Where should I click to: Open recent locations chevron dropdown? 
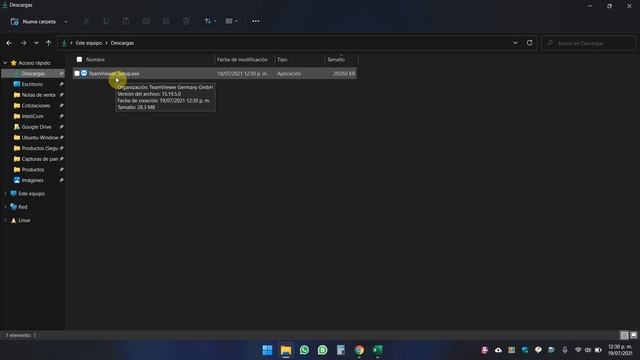(x=36, y=43)
